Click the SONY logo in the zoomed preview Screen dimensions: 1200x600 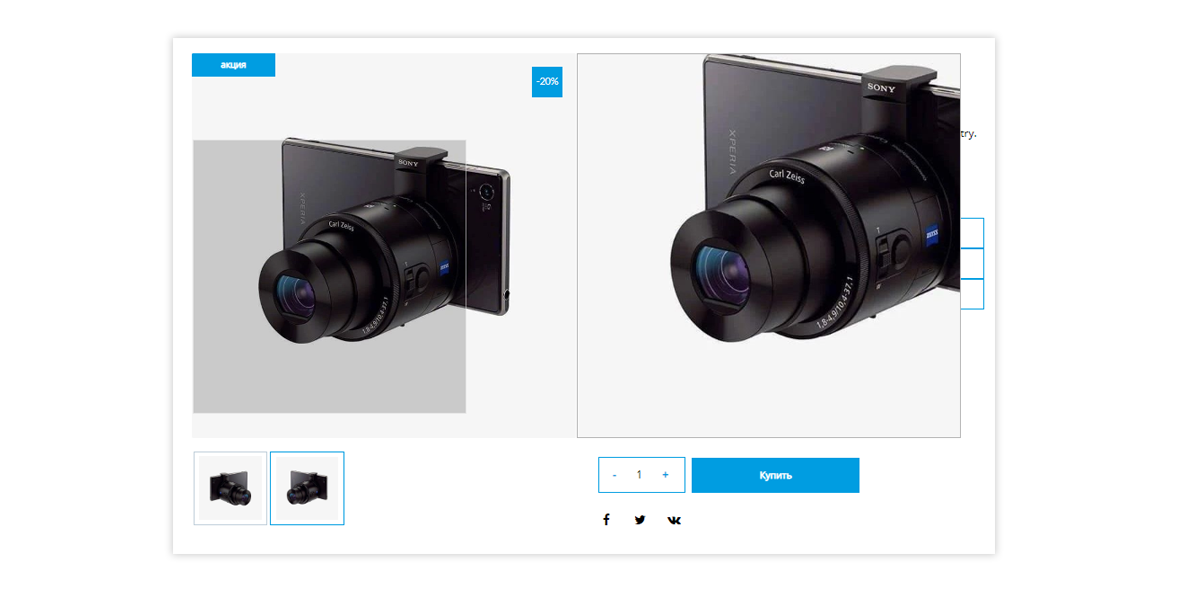tap(881, 88)
